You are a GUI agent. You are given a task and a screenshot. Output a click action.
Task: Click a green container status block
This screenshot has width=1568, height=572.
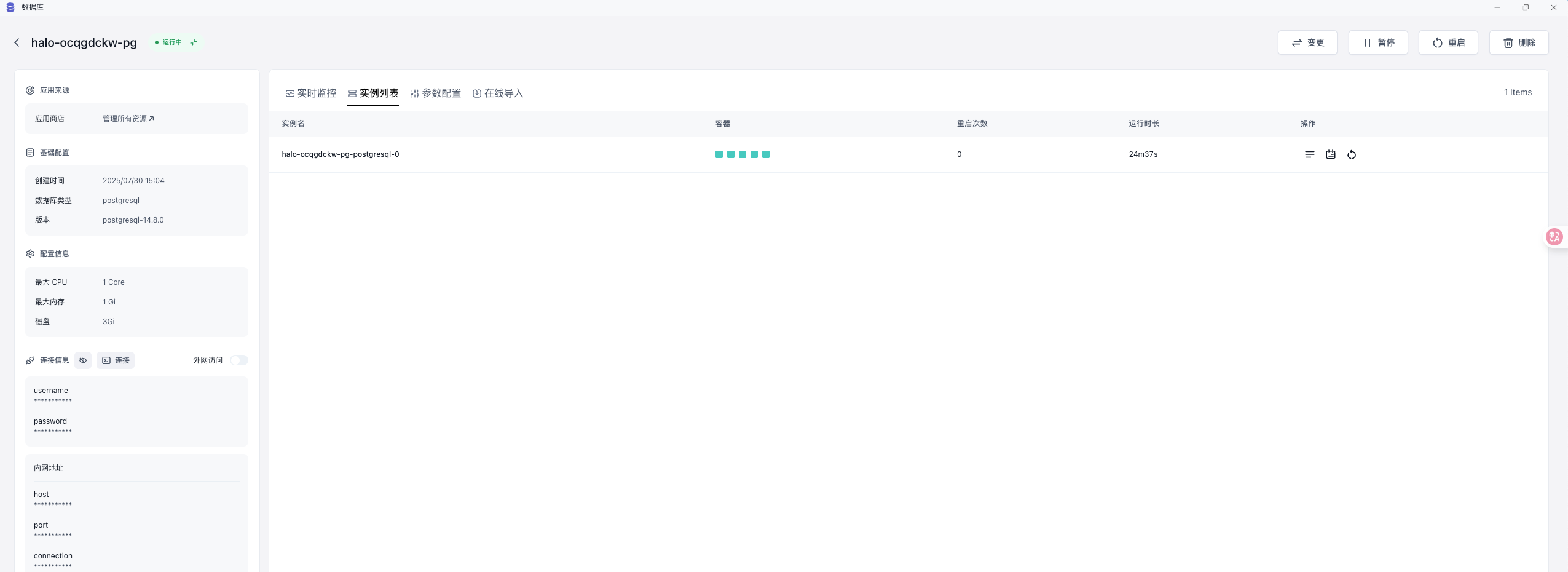(x=719, y=154)
